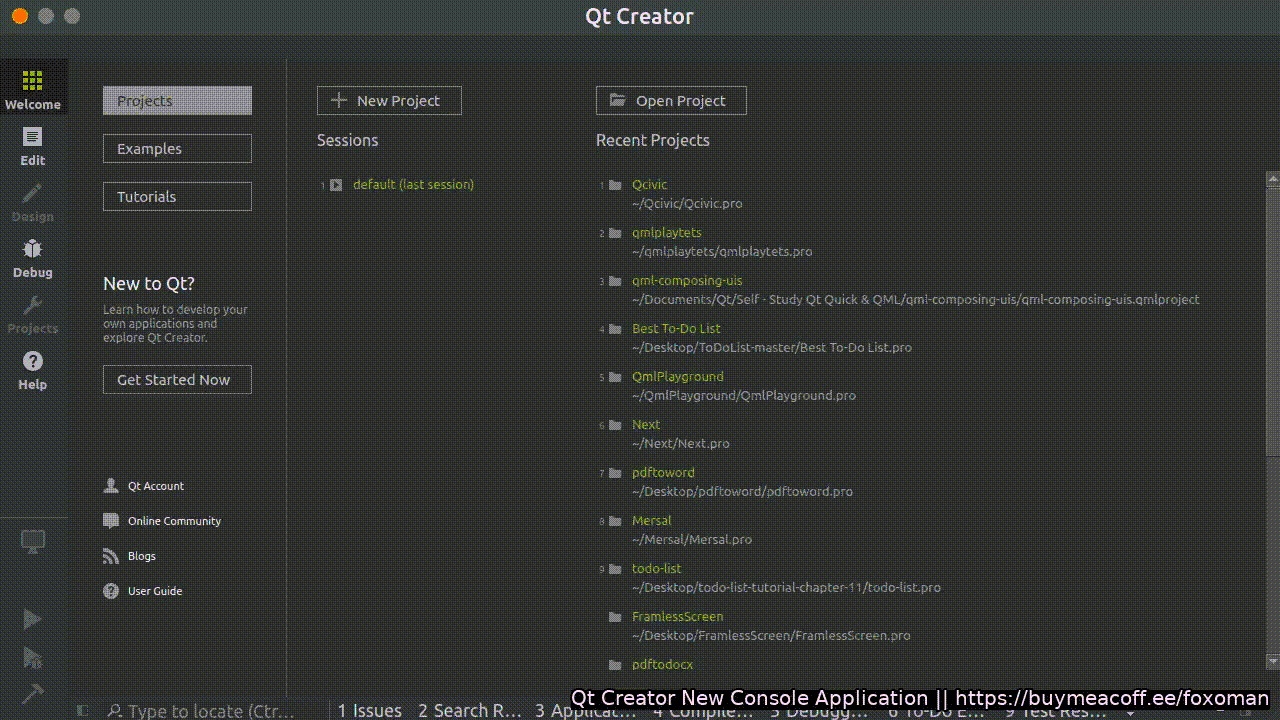Open the Online Community link
The width and height of the screenshot is (1280, 720).
click(x=174, y=521)
